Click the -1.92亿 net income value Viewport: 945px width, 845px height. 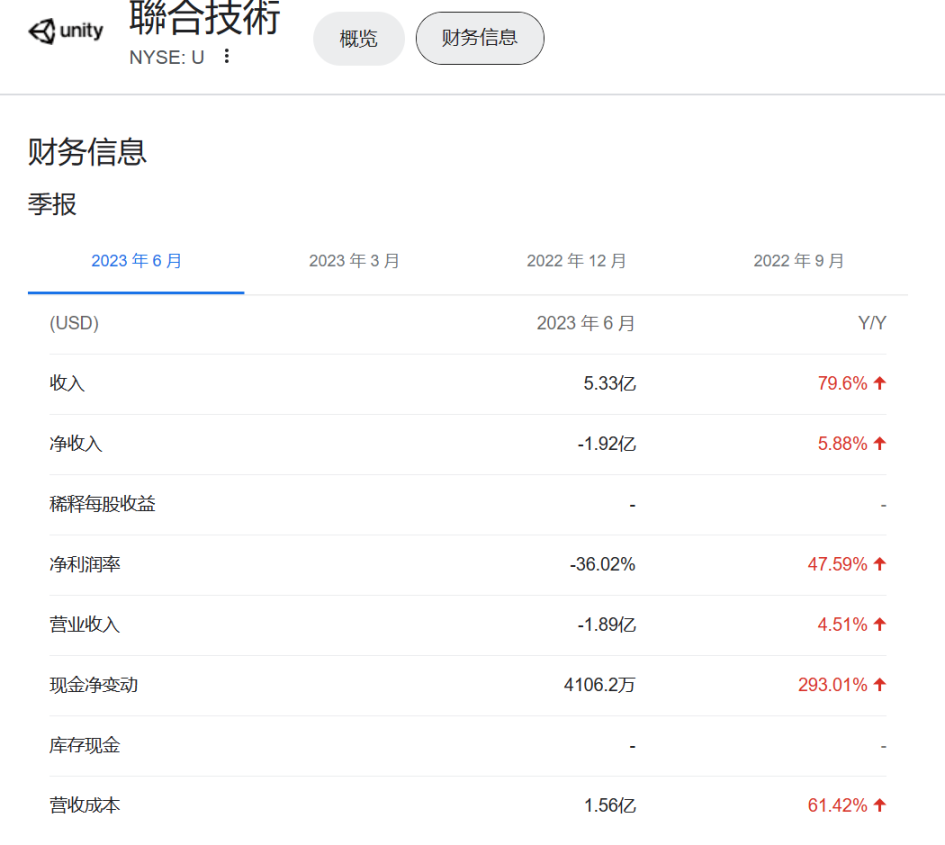(606, 444)
